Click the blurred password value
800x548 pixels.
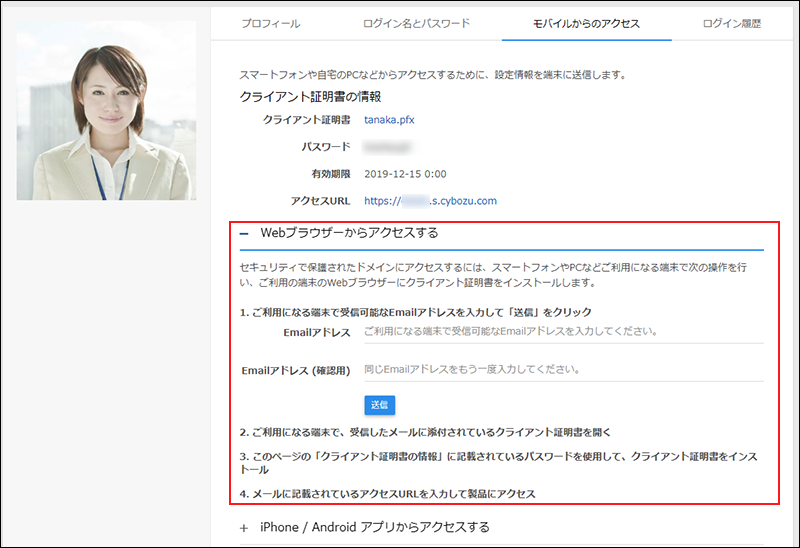(387, 147)
